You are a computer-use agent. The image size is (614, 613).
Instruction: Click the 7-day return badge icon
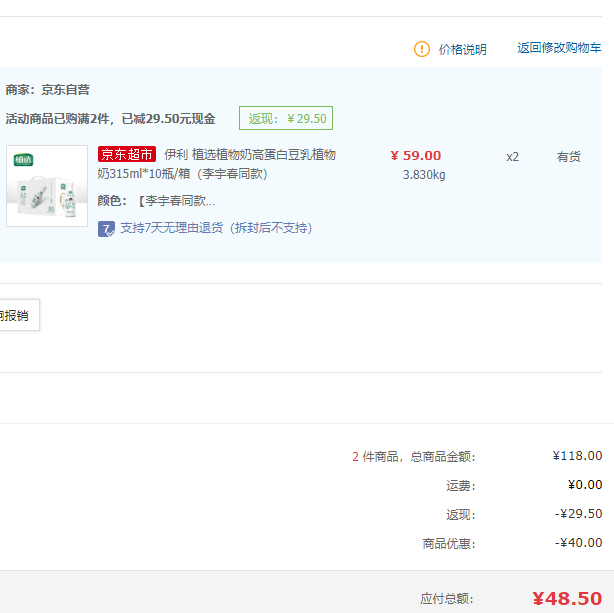[x=106, y=228]
